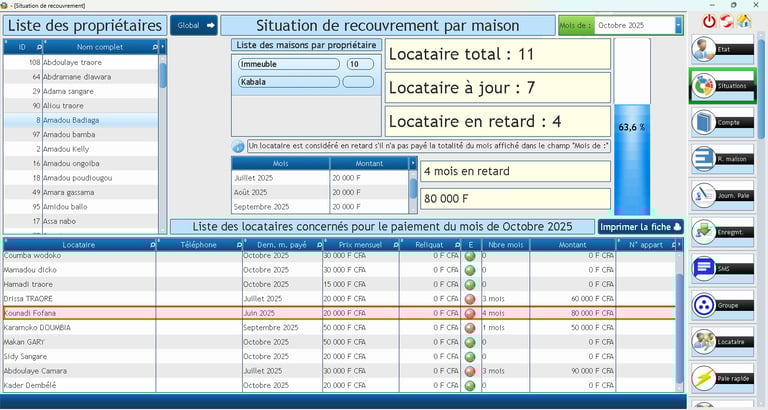Click search icon in Reliquat column header
The width and height of the screenshot is (768, 410).
click(x=457, y=244)
